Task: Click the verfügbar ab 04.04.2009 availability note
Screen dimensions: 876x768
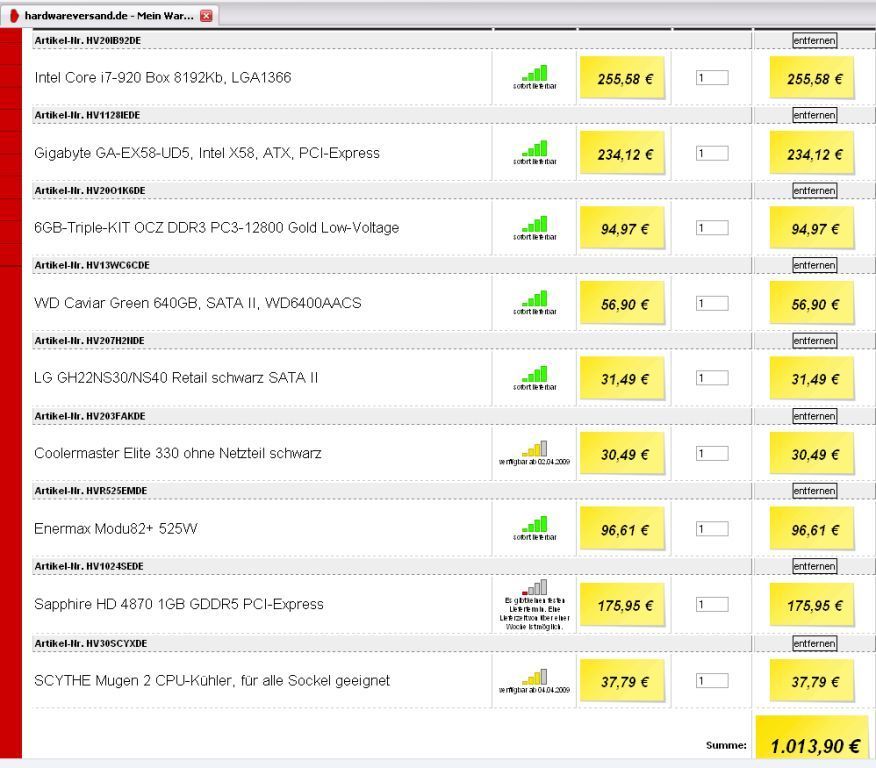Action: click(534, 690)
